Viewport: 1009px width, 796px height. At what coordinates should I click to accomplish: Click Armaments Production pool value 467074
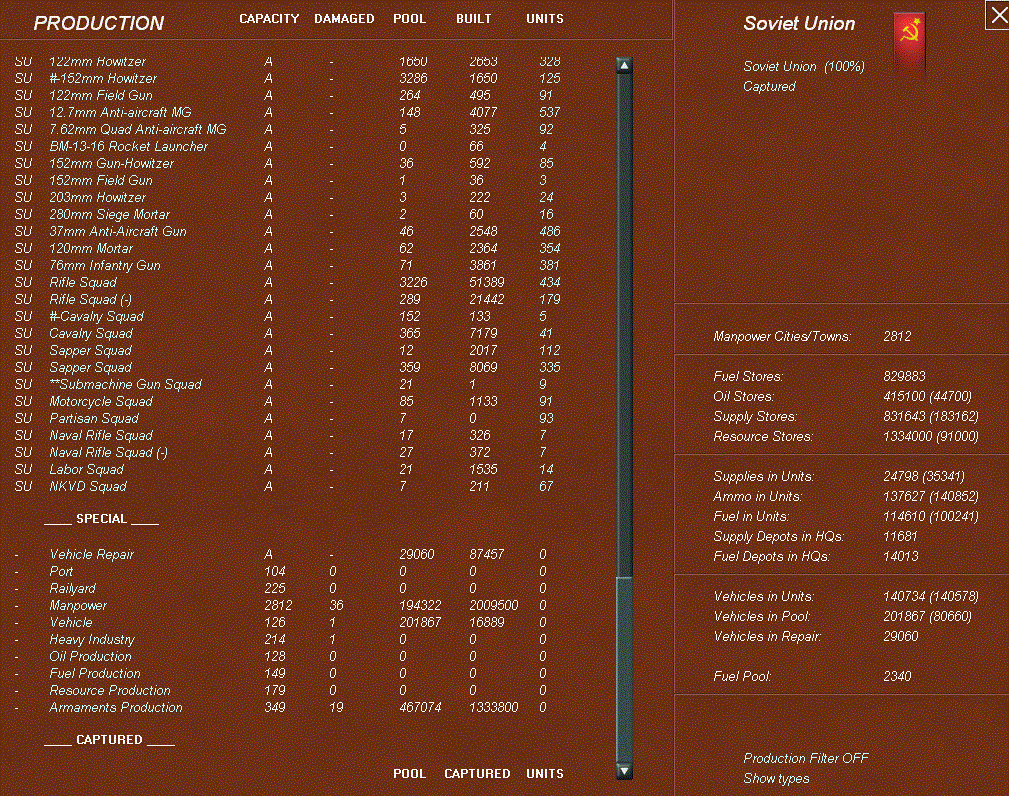point(420,707)
